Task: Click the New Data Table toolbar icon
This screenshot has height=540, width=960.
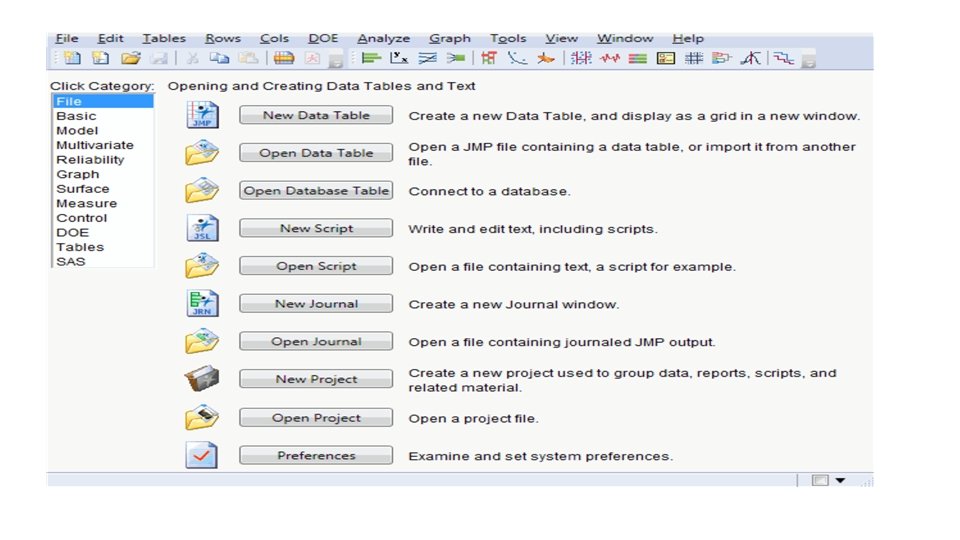Action: [x=72, y=58]
